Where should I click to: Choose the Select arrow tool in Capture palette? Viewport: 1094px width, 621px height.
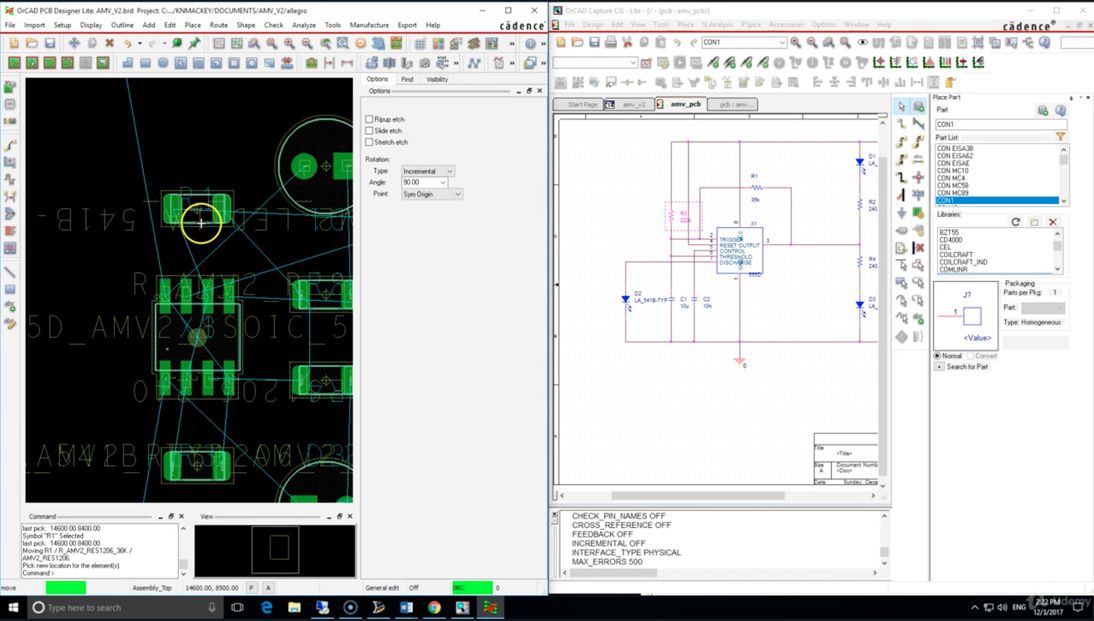click(x=901, y=107)
